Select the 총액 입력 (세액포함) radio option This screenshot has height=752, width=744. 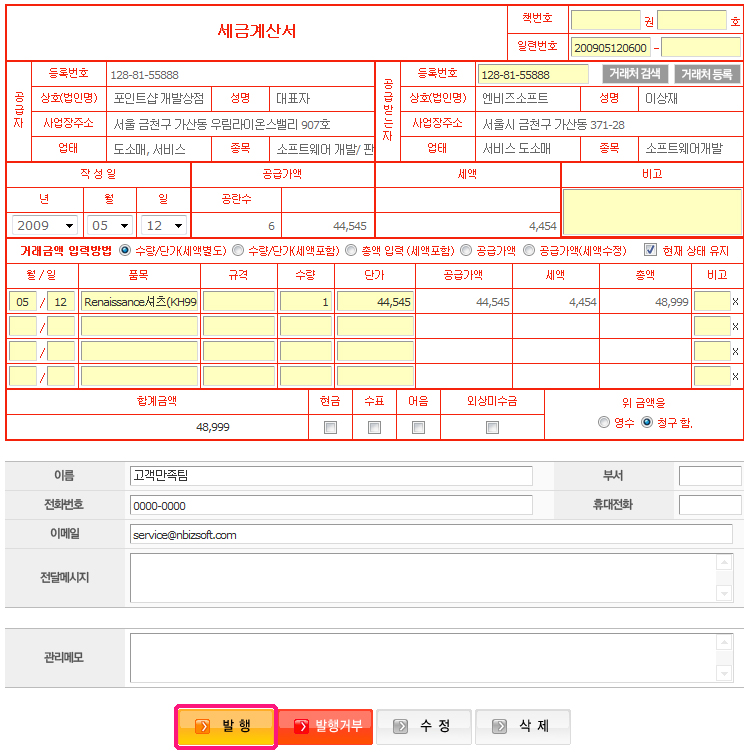(351, 250)
